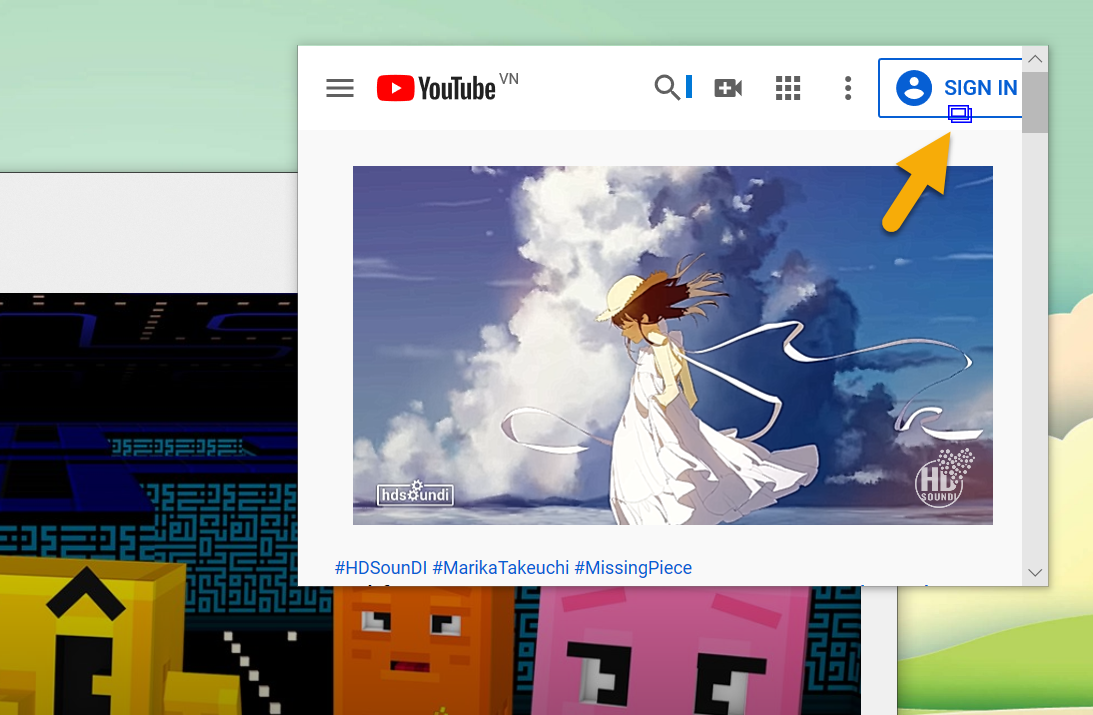Open the three-dot settings menu
The image size is (1093, 715).
[x=847, y=88]
